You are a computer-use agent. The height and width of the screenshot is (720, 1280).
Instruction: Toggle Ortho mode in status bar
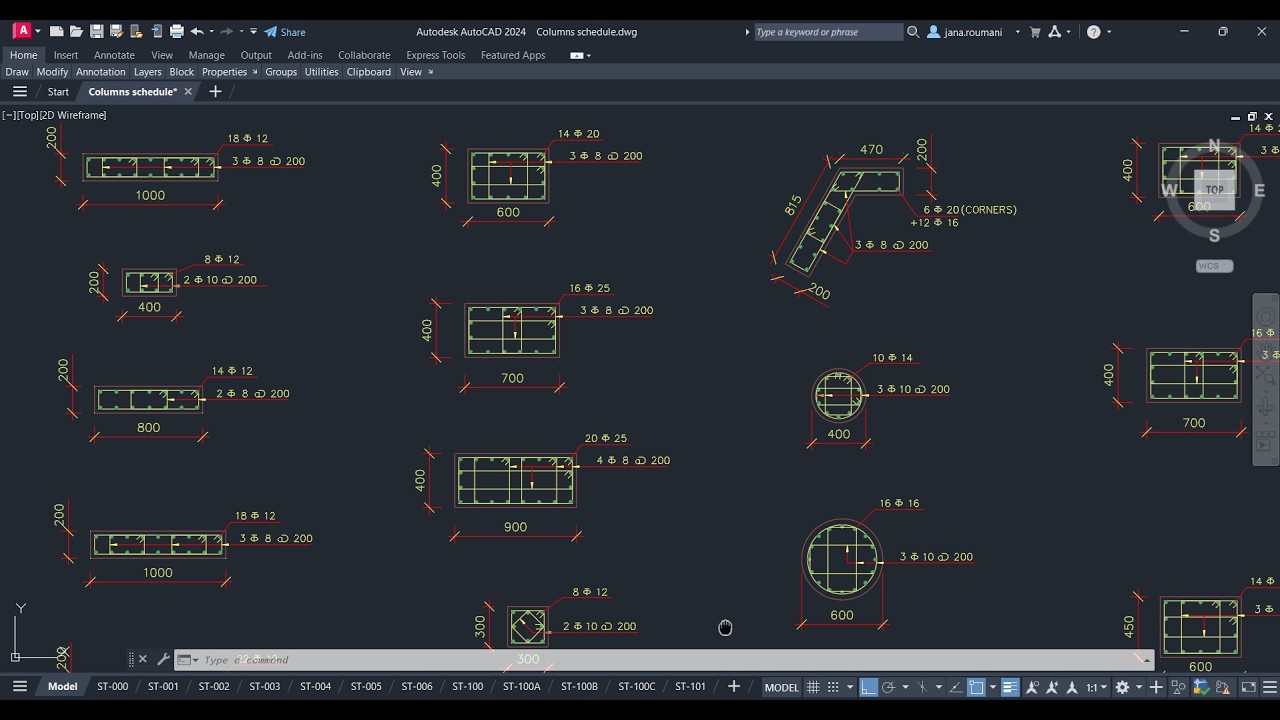[x=868, y=687]
